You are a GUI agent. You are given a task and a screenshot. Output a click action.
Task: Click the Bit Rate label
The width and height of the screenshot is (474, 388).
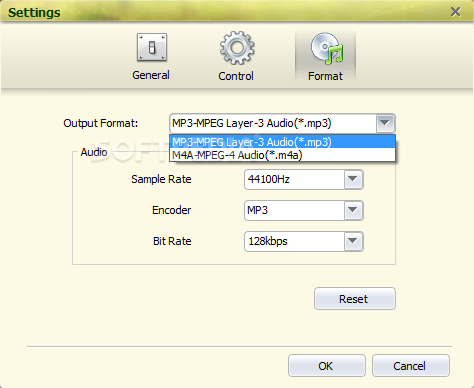(172, 241)
